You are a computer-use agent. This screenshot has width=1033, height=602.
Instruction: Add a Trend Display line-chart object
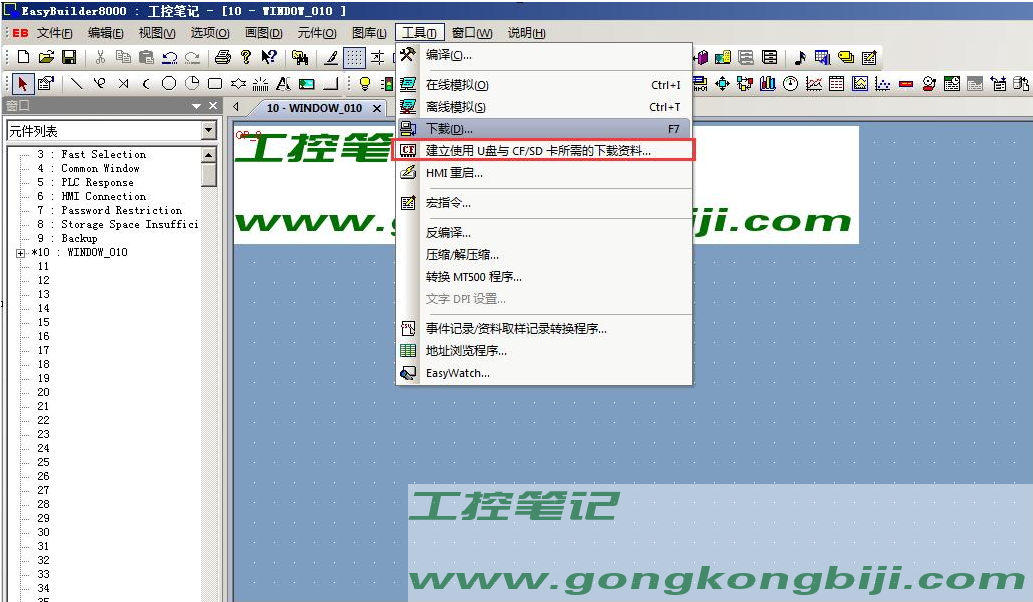pyautogui.click(x=814, y=84)
